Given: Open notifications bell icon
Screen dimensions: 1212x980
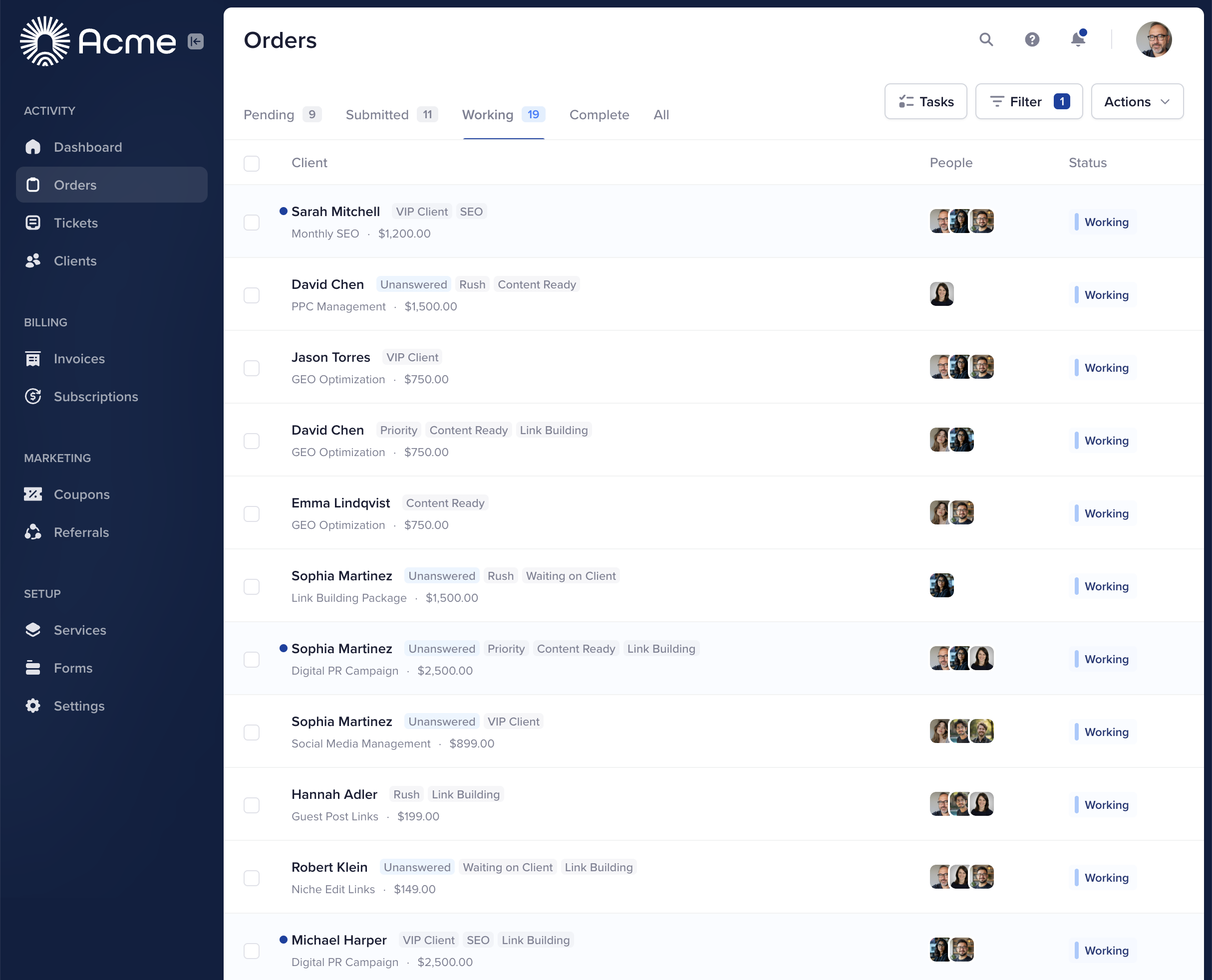Looking at the screenshot, I should (1078, 39).
